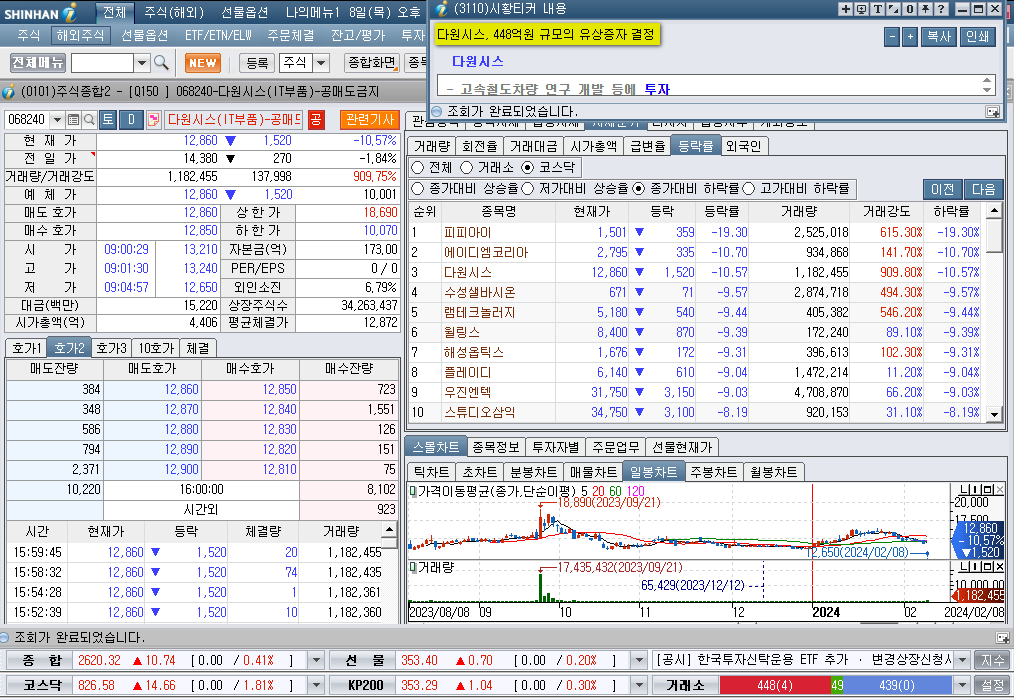
Task: Click the 0 icon in ticker window titlebar
Action: point(909,9)
